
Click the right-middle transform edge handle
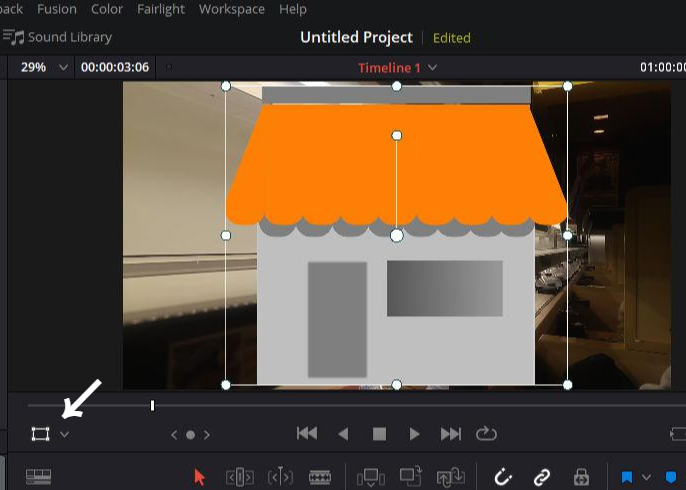click(x=567, y=236)
